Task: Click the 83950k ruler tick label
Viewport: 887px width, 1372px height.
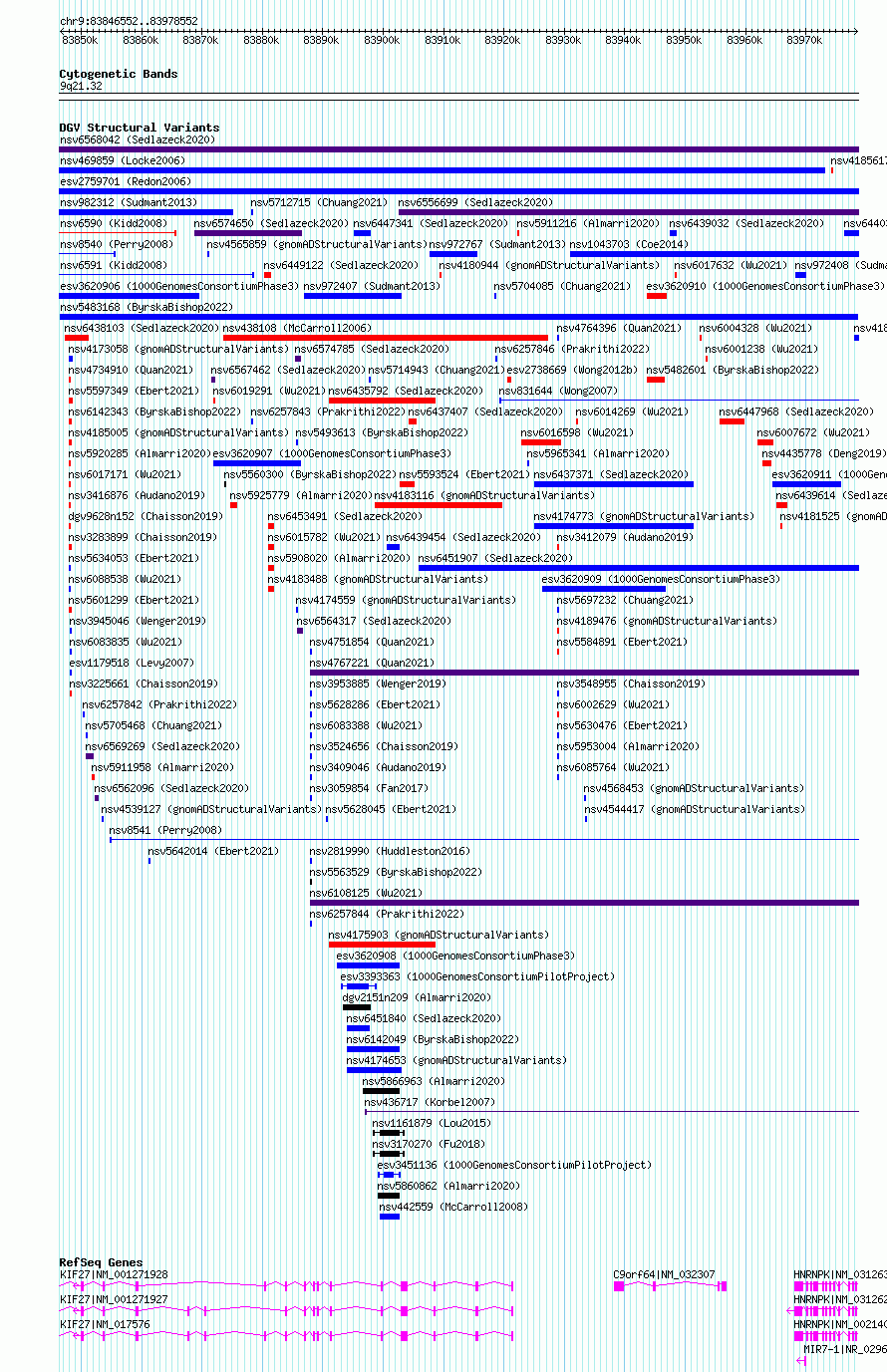Action: (x=684, y=40)
